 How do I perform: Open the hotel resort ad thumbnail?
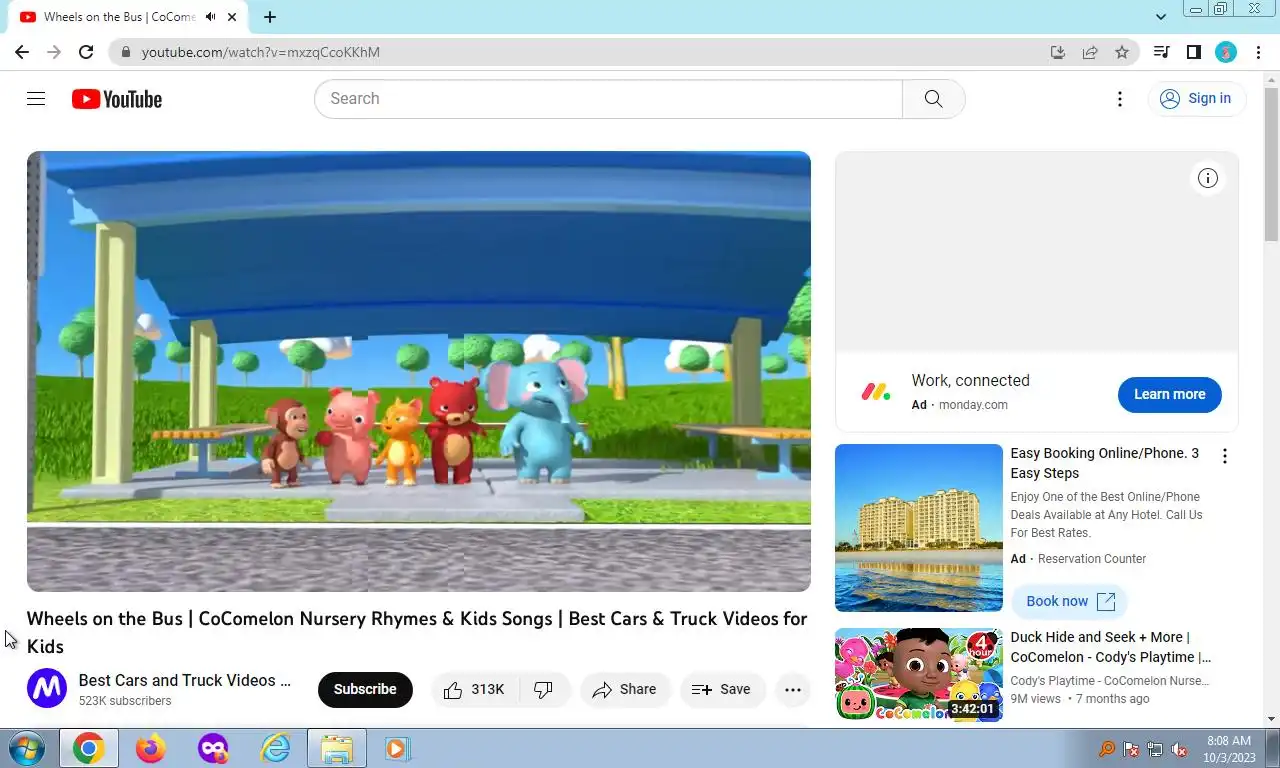click(x=919, y=528)
